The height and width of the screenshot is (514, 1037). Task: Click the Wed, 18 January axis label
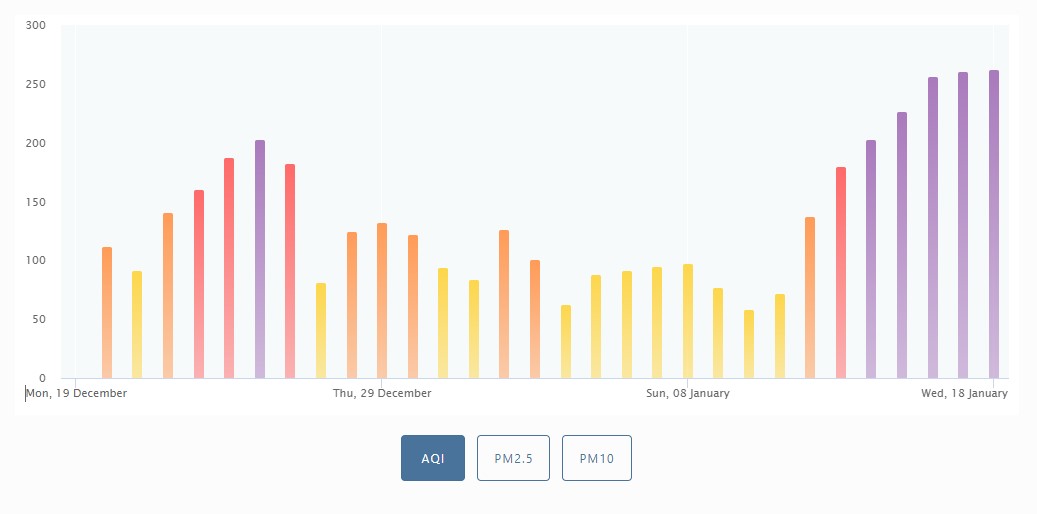(x=963, y=393)
